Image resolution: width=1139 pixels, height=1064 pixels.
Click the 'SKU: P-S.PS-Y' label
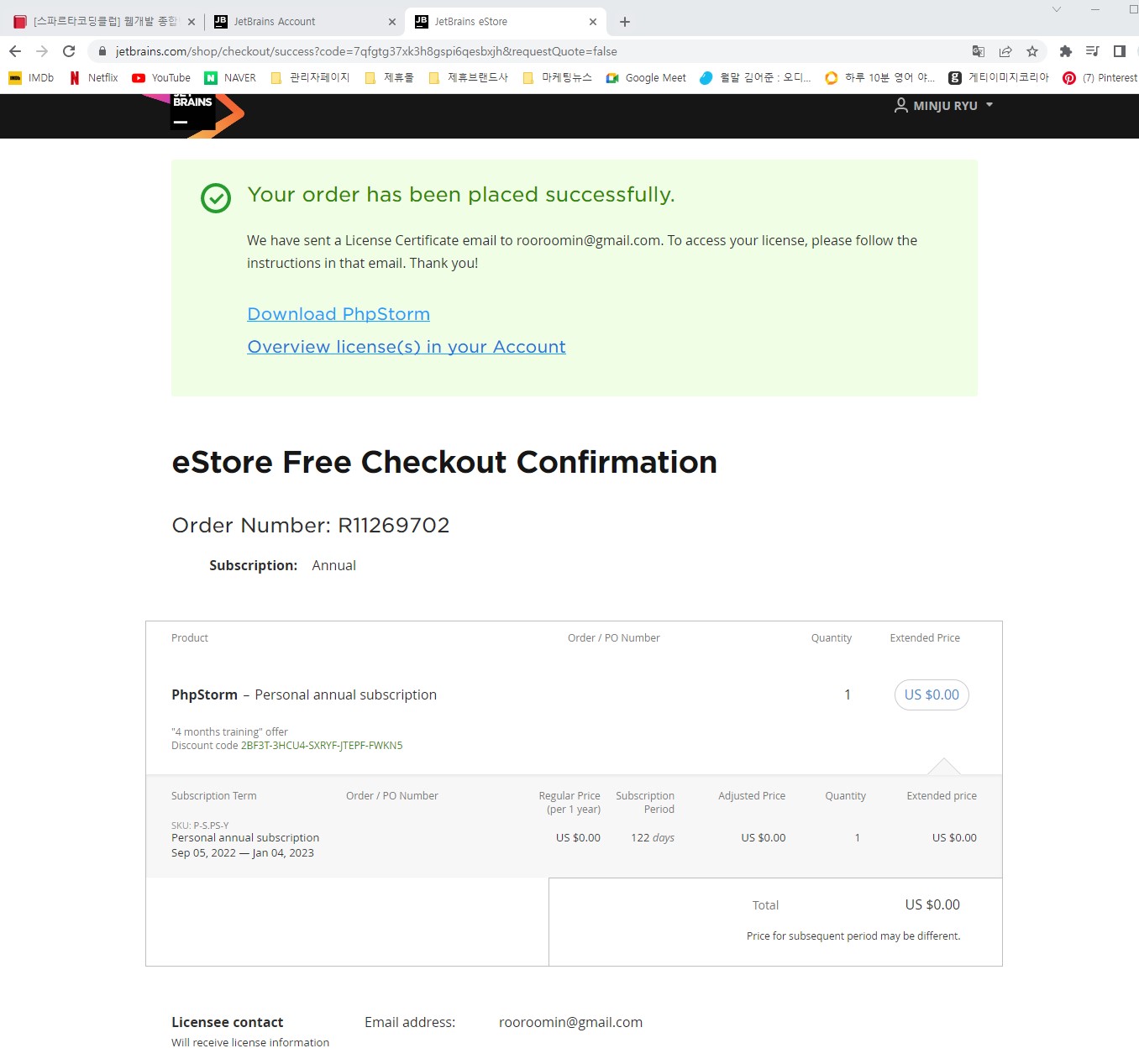pyautogui.click(x=200, y=826)
